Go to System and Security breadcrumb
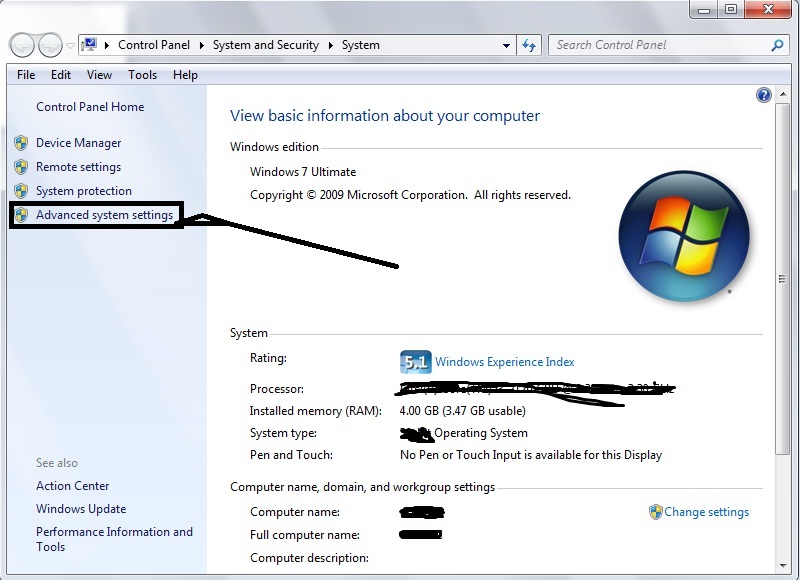 click(265, 45)
